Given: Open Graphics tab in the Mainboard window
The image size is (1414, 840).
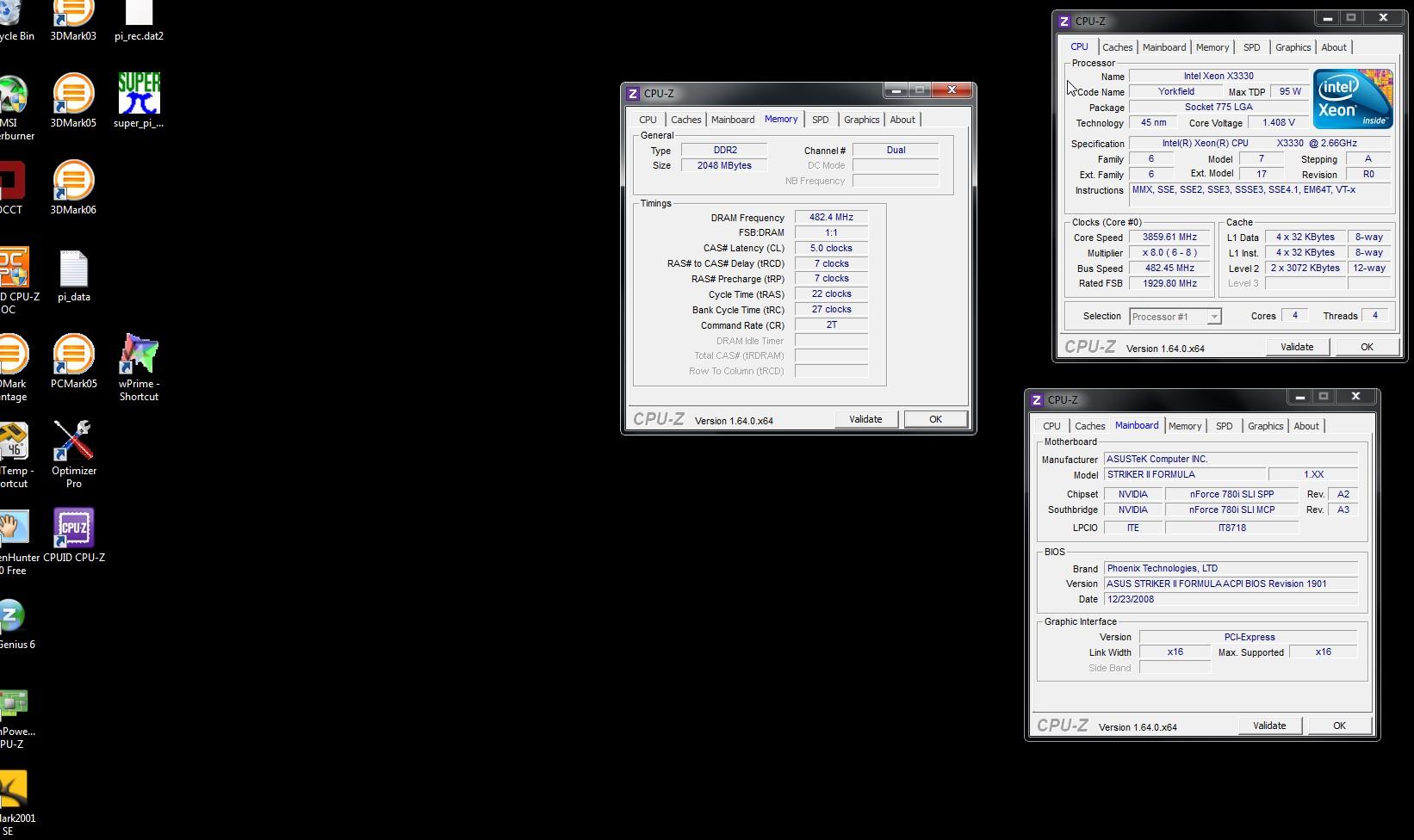Looking at the screenshot, I should click(x=1265, y=426).
